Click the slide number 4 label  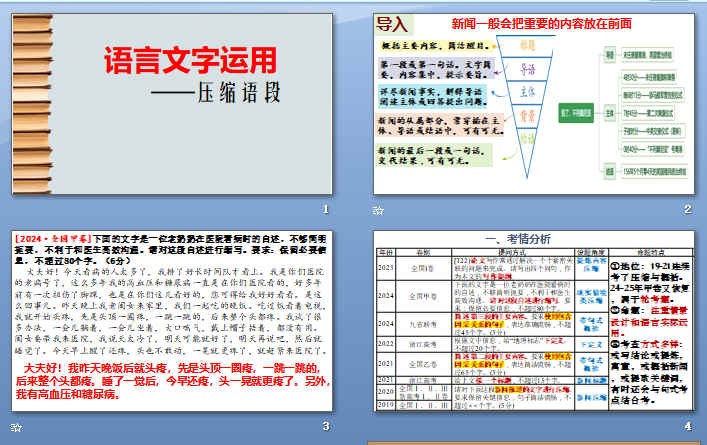(687, 427)
